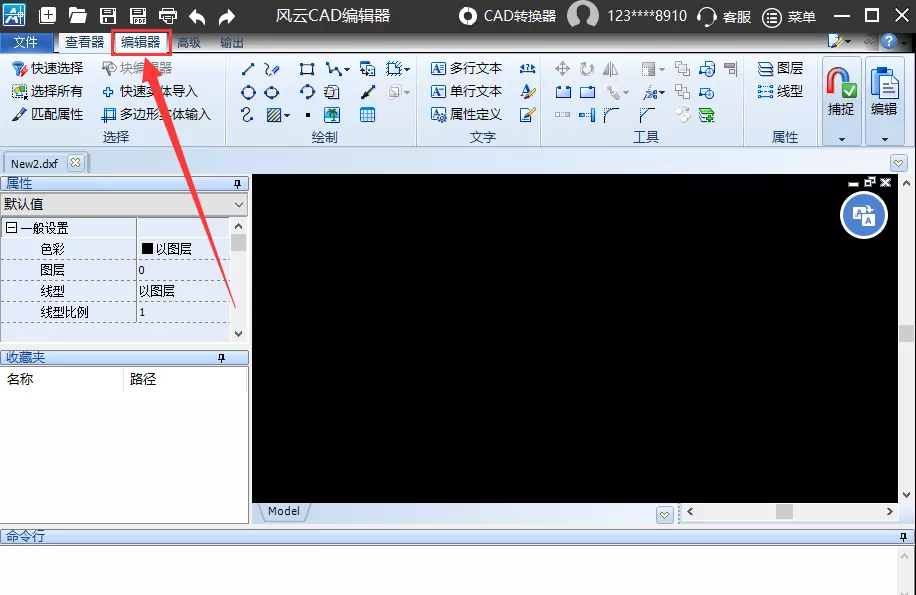Save as PDF from title bar

coord(138,16)
